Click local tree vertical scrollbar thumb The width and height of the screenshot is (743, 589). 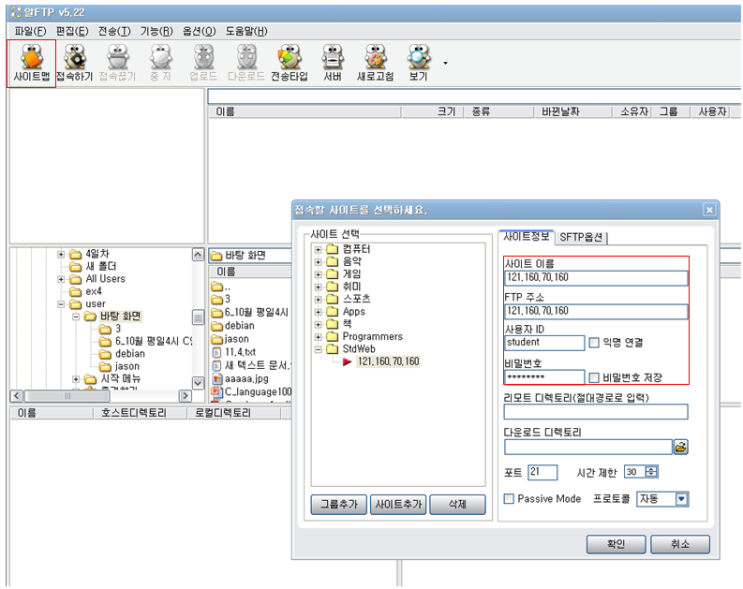tap(198, 317)
